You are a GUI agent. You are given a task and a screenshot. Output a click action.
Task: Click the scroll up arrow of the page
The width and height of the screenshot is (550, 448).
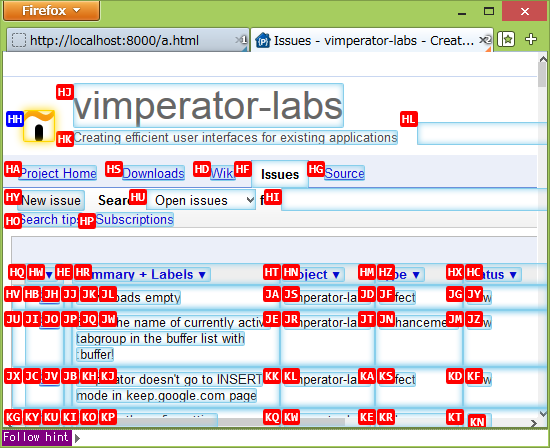point(543,59)
